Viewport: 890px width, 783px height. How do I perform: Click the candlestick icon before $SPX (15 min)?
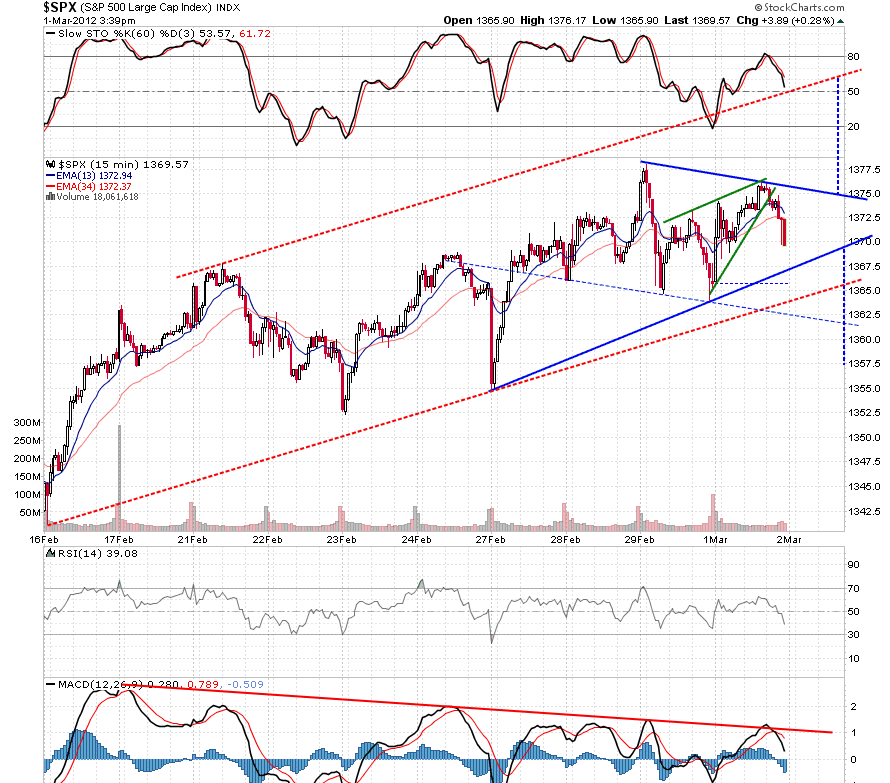click(51, 165)
